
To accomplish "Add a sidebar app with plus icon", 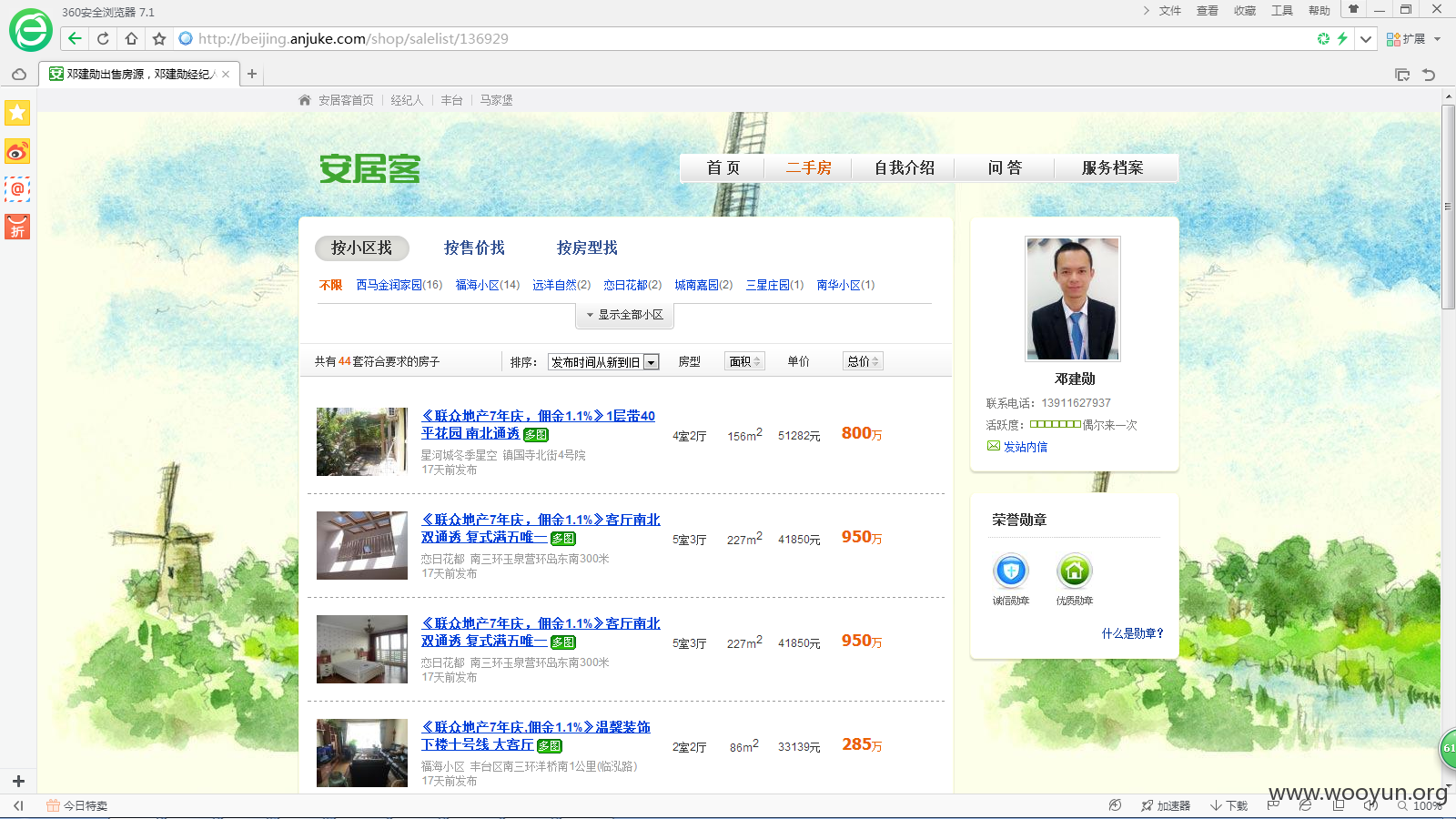I will coord(18,781).
